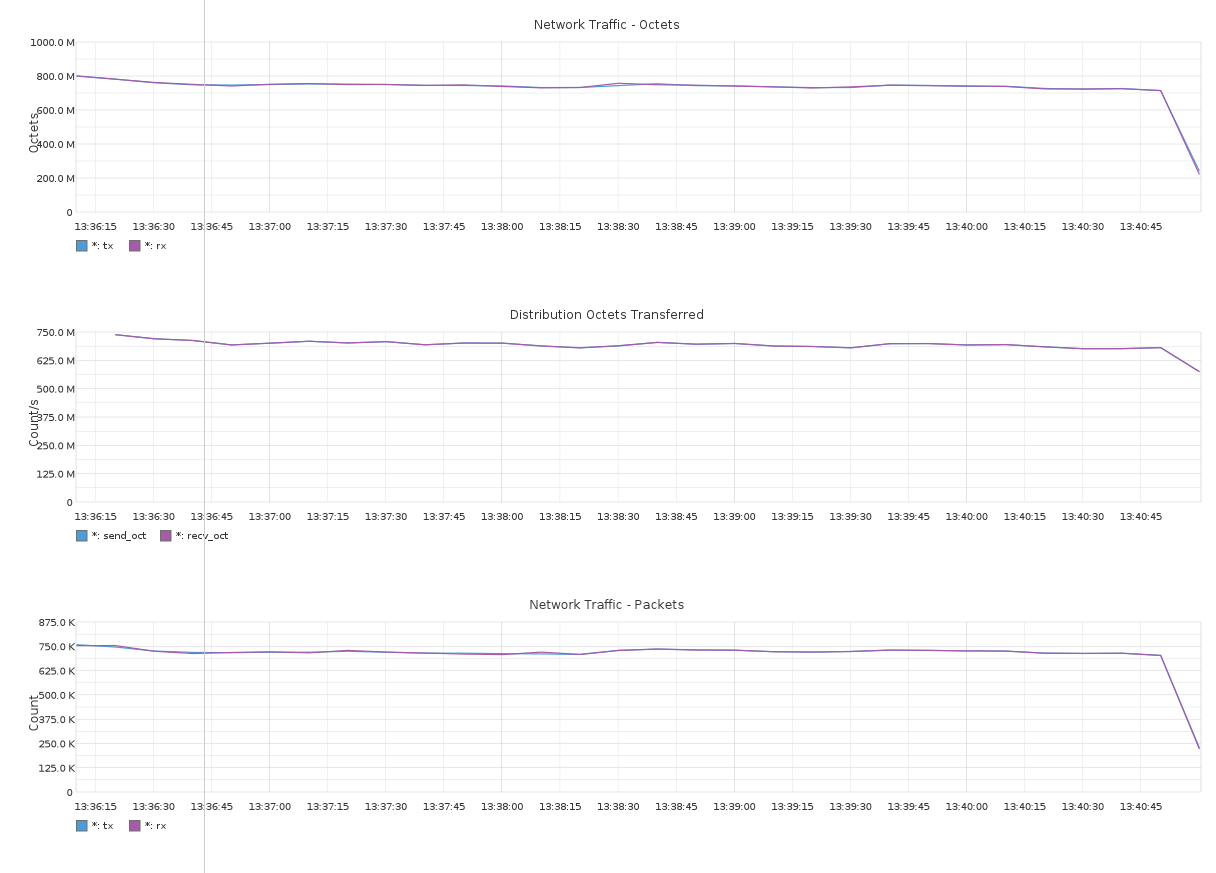Click the '500.0 K' y-axis label in Packets chart
Image resolution: width=1216 pixels, height=873 pixels.
tap(57, 696)
